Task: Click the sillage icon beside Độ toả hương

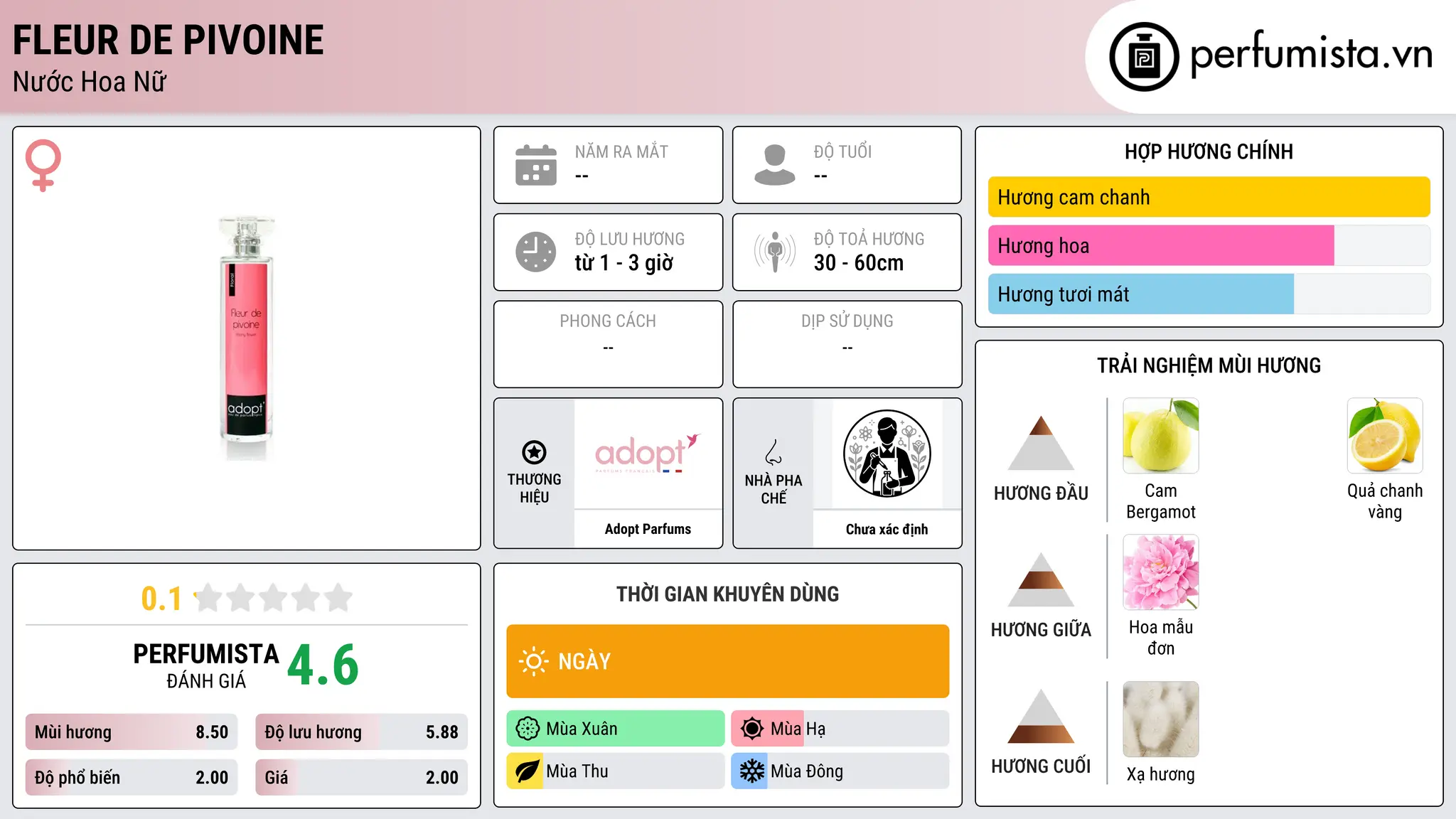Action: (x=775, y=252)
